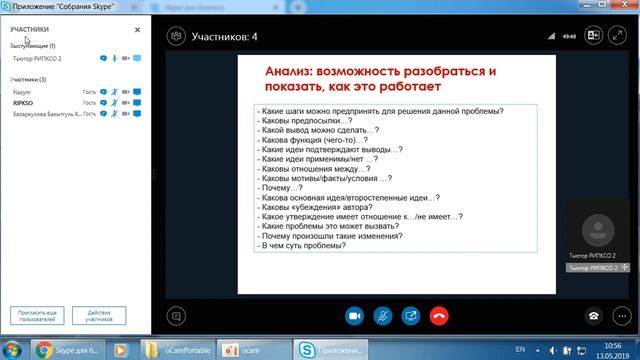Click the network signal strength icon
This screenshot has height=360, width=640.
pyautogui.click(x=551, y=36)
